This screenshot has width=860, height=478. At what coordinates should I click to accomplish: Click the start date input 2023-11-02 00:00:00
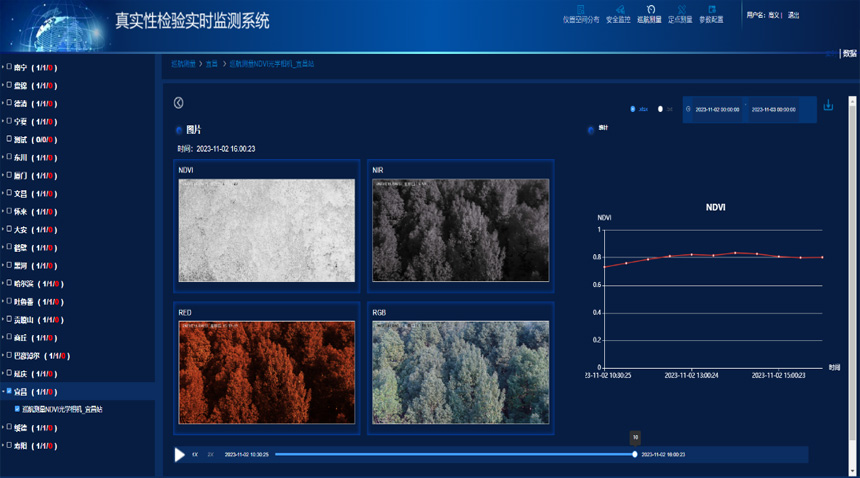716,110
